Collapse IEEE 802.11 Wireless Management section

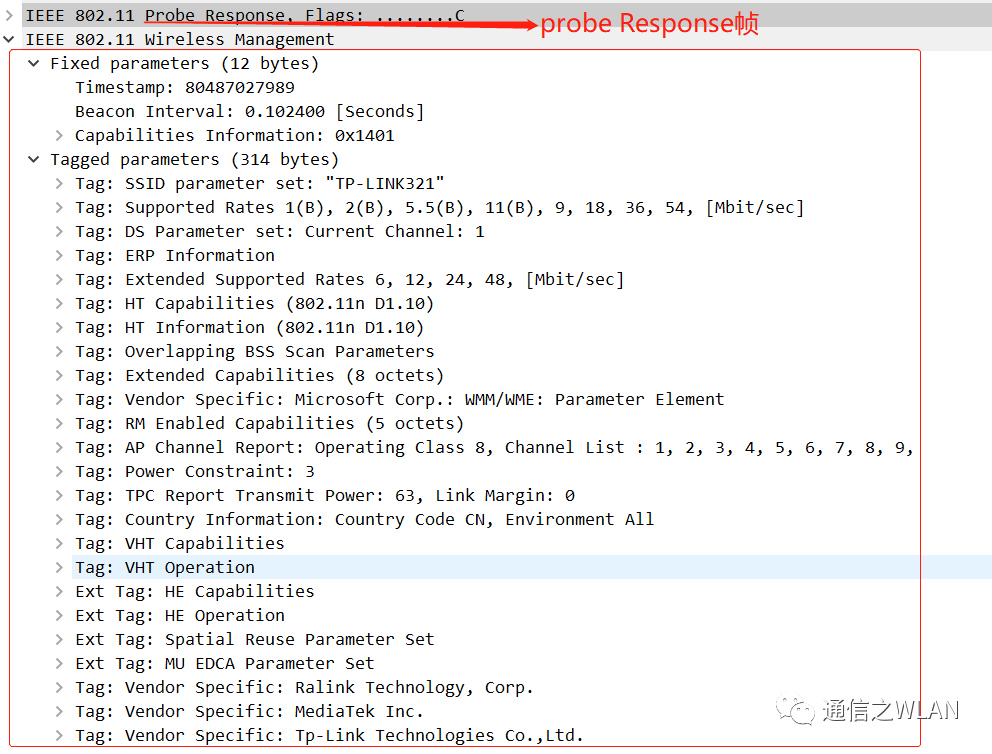[10, 39]
